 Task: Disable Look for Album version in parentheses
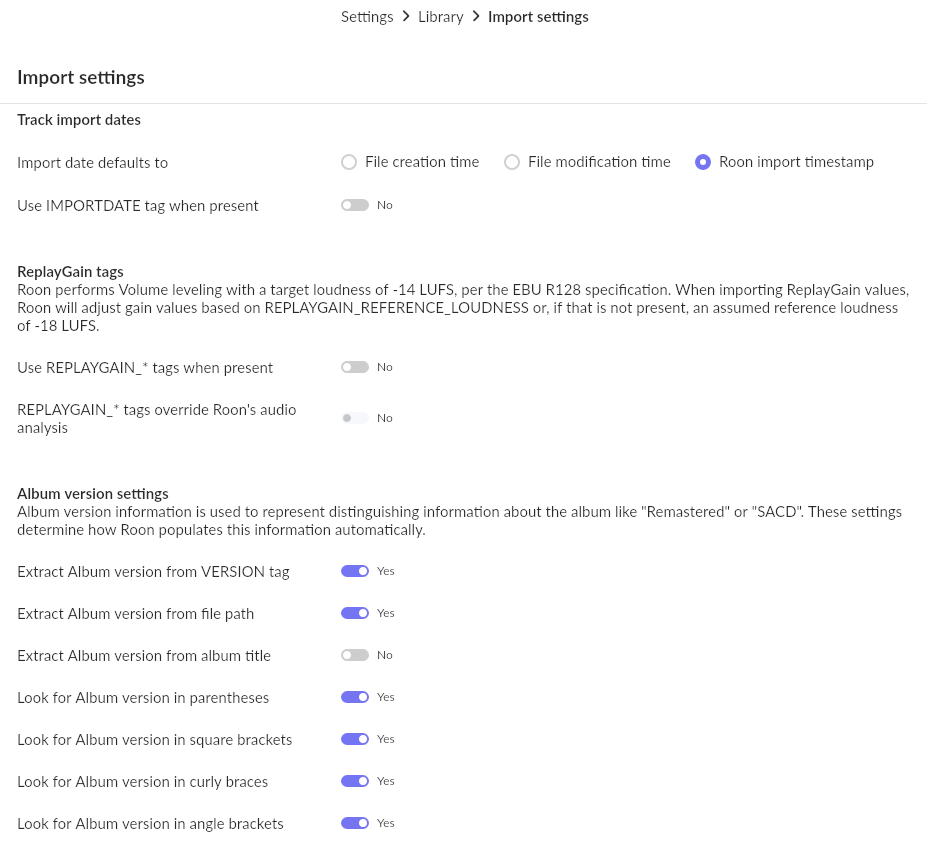tap(355, 697)
